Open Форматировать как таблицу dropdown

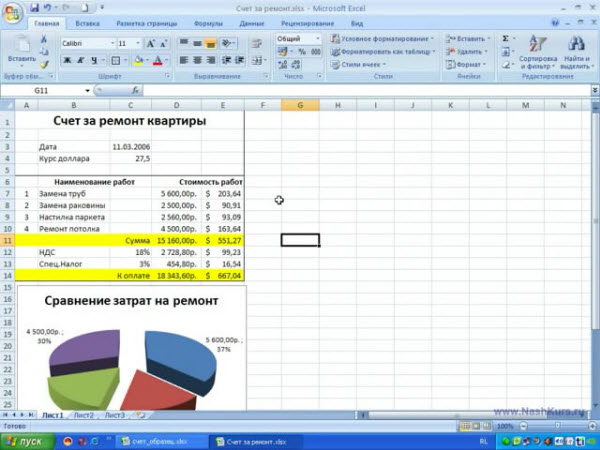coord(383,52)
